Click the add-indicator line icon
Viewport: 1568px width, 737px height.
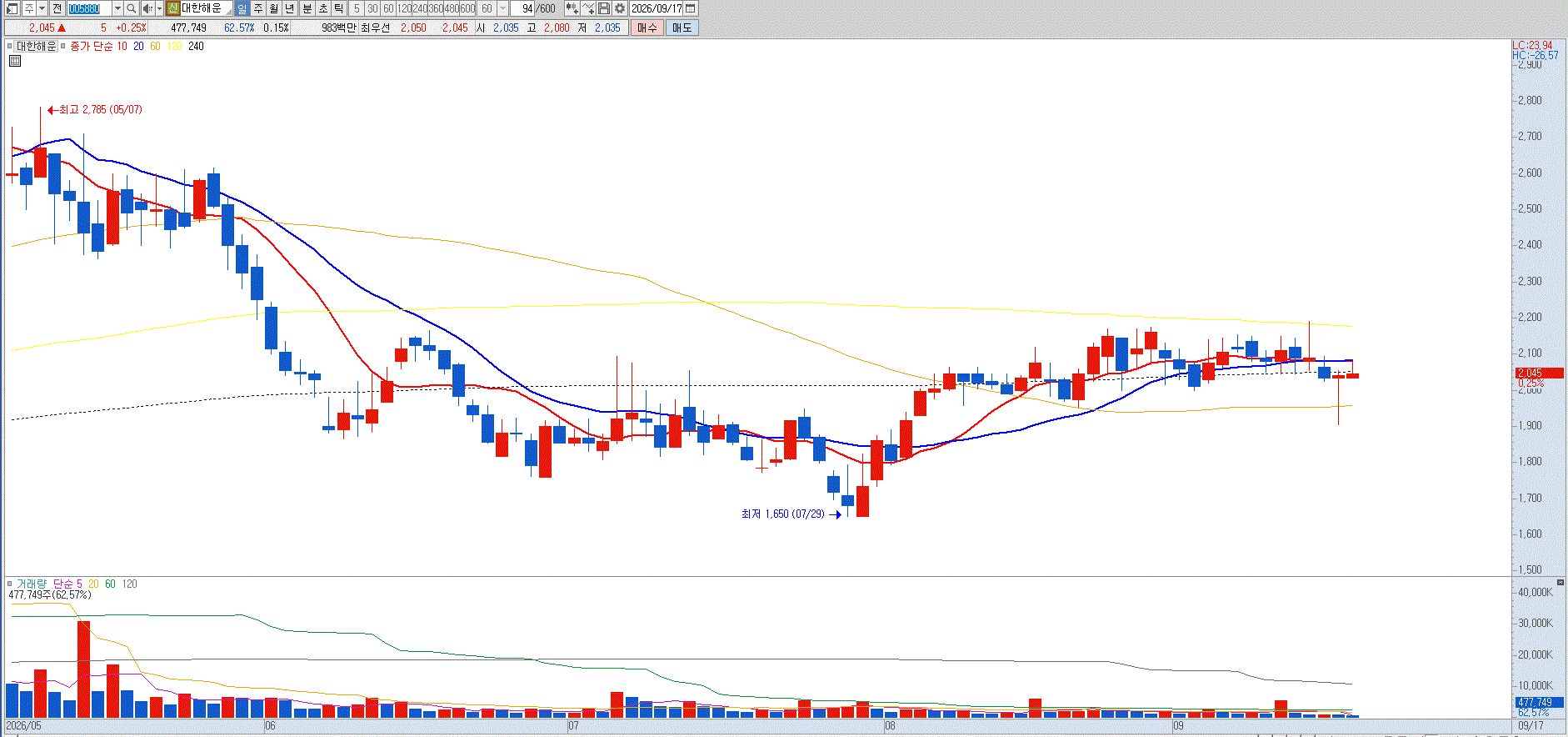[x=588, y=8]
